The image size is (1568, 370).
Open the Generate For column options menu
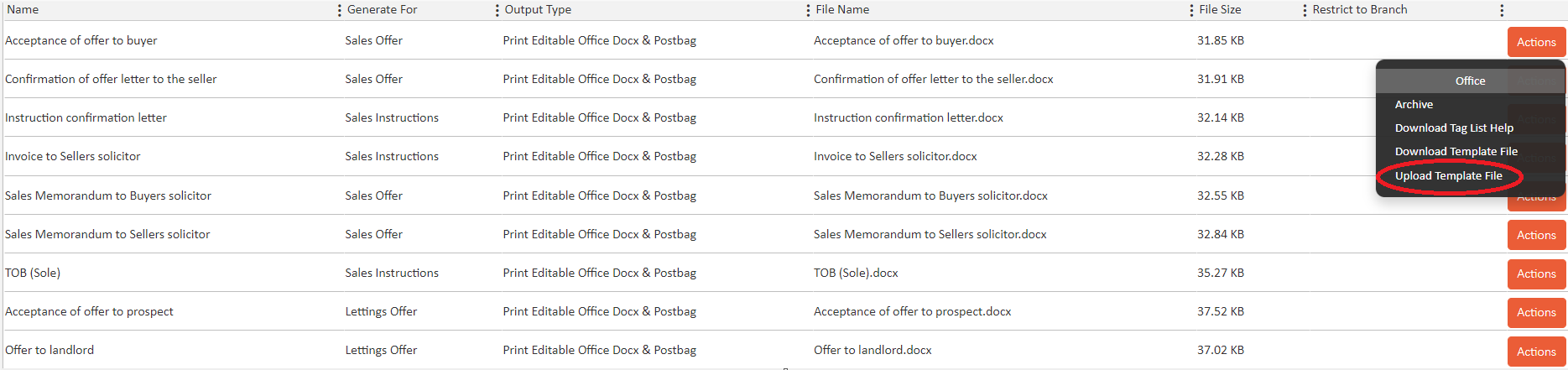[x=497, y=10]
